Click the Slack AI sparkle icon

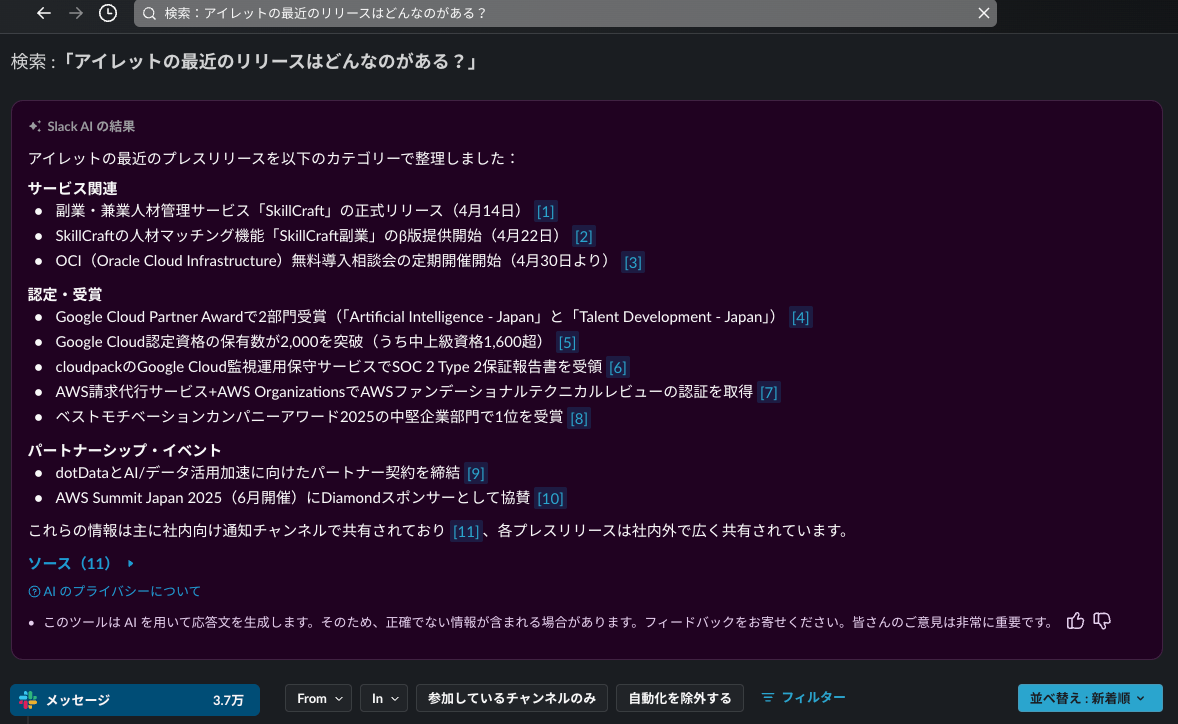click(x=35, y=126)
